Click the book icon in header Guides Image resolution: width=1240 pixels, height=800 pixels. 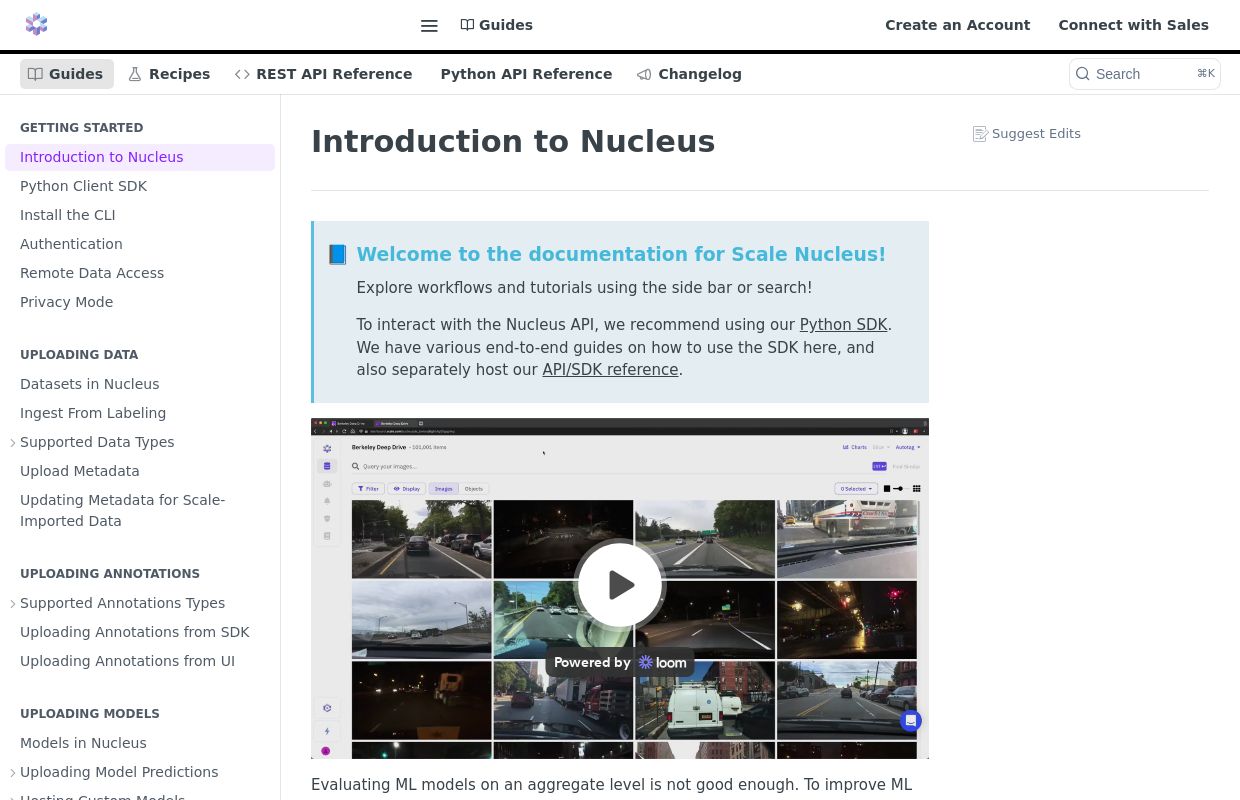coord(467,25)
